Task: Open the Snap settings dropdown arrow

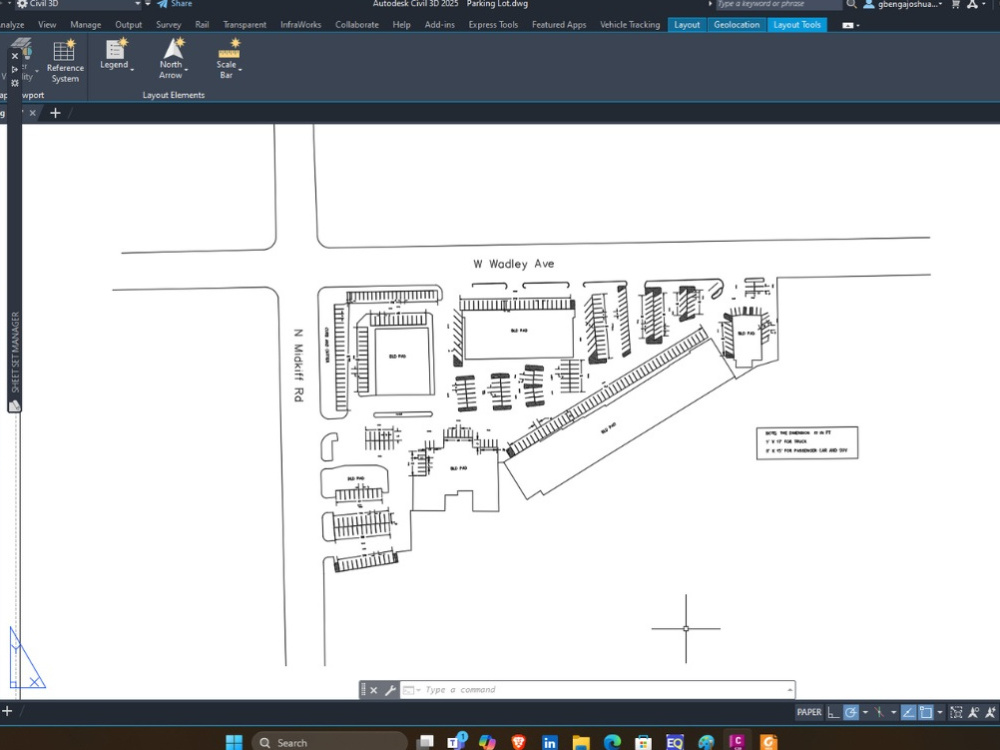Action: coord(864,712)
